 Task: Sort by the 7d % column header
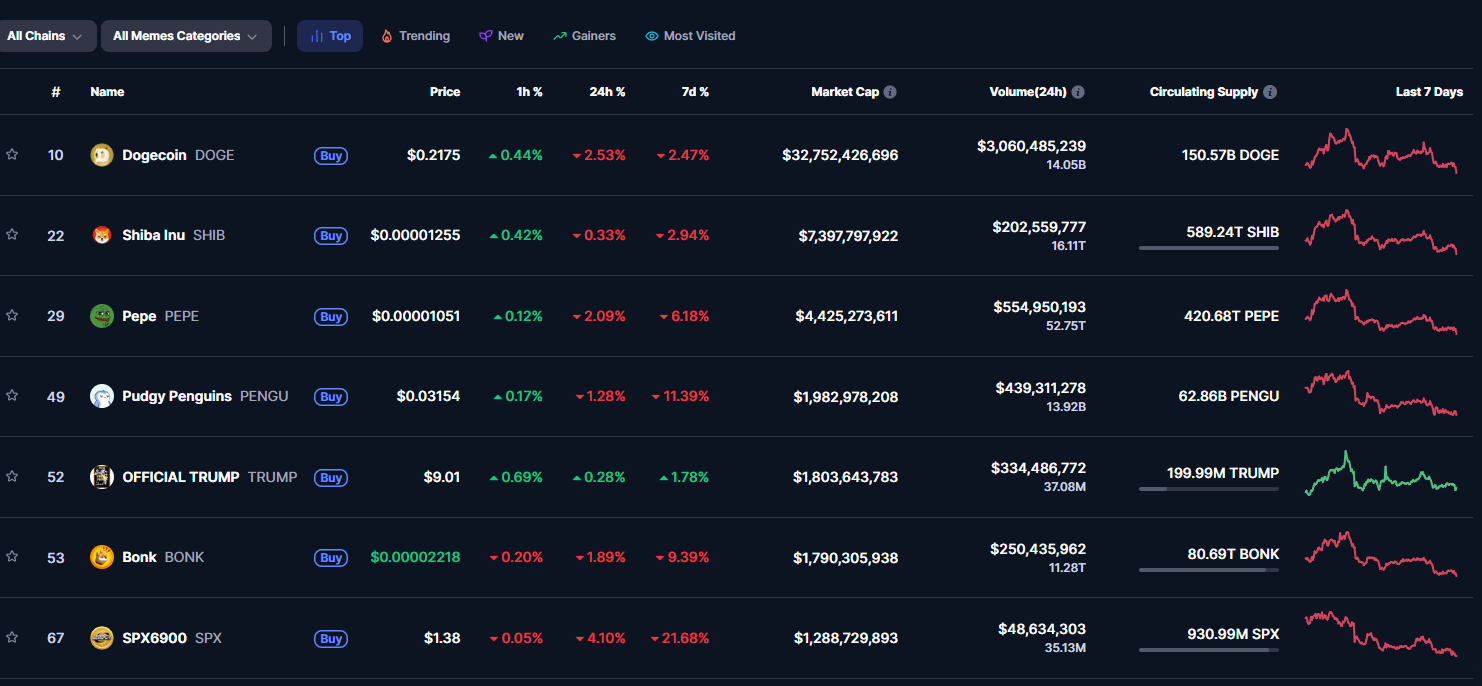coord(695,92)
